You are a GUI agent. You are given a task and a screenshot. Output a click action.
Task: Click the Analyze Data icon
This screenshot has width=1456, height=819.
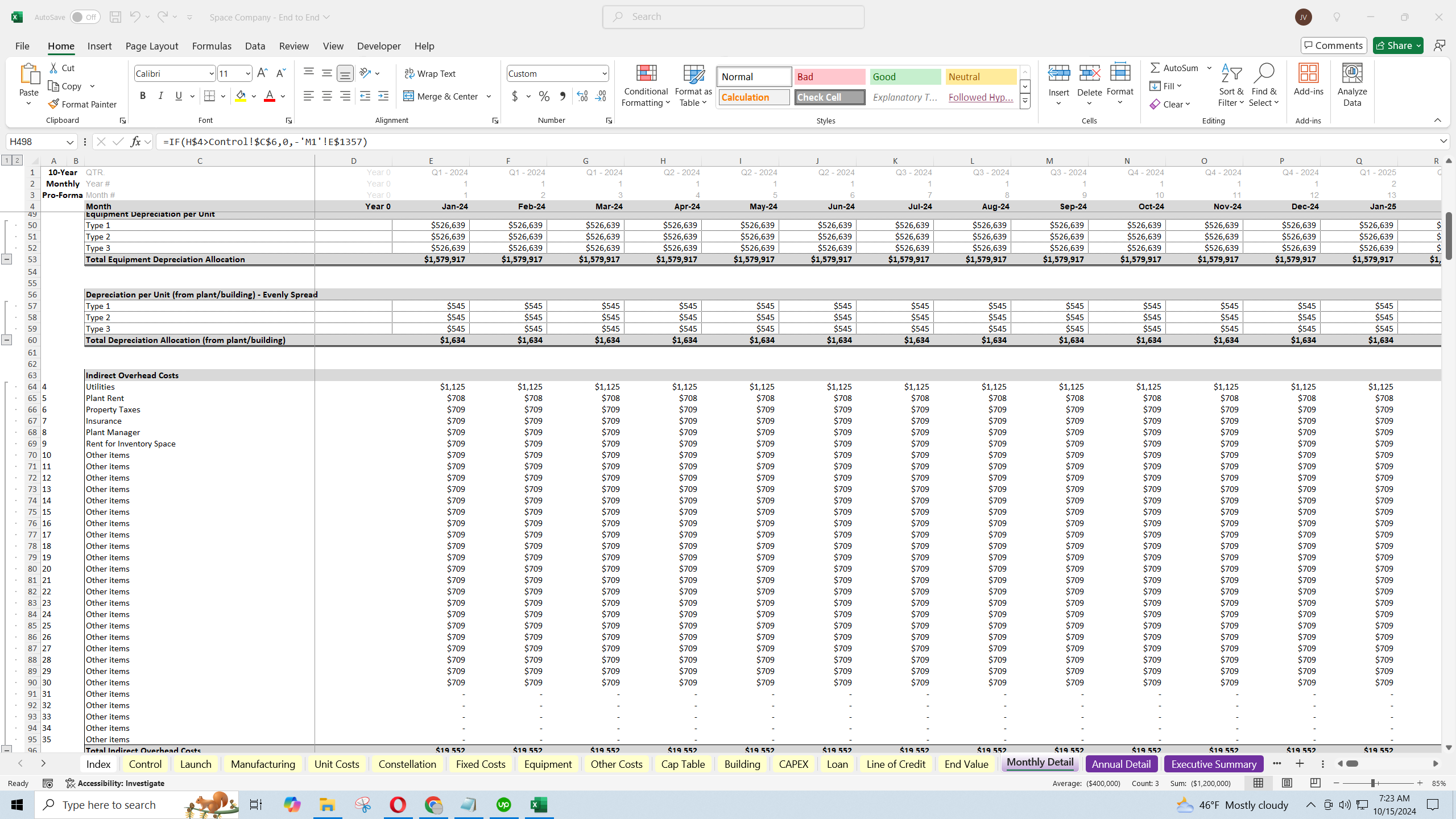coord(1352,74)
